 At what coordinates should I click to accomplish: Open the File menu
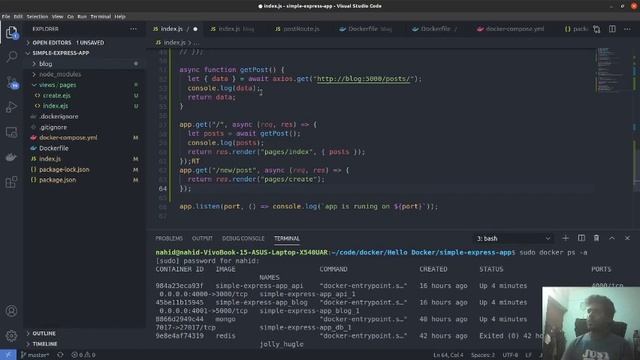[x=6, y=17]
